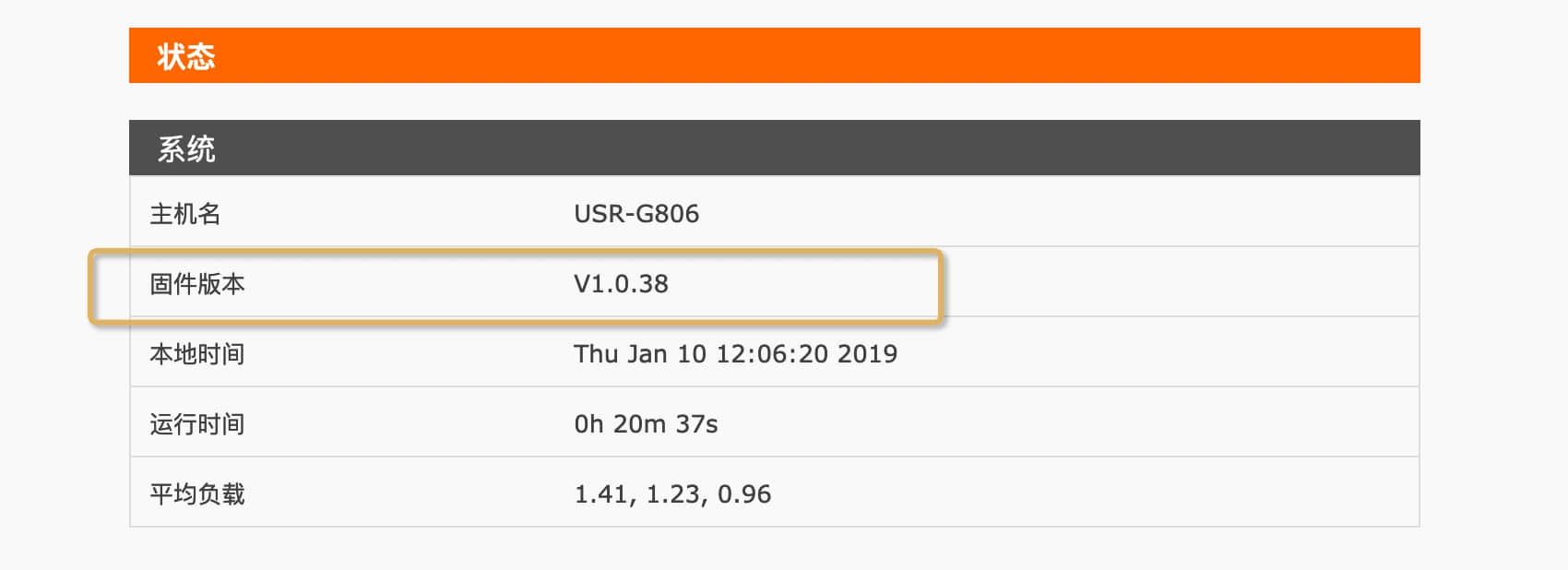Click the 20m portion of the uptime
Screen dimensions: 1568x570
[x=639, y=424]
